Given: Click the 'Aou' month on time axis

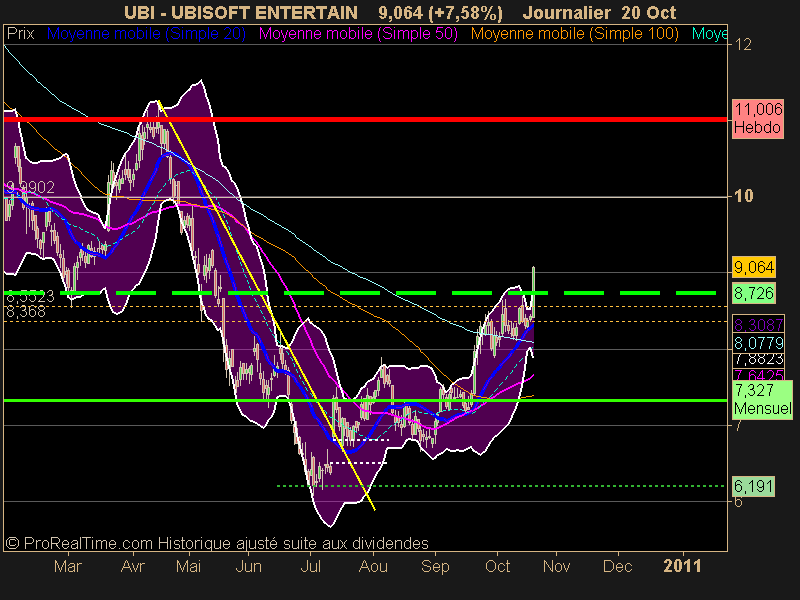Looking at the screenshot, I should tap(373, 566).
